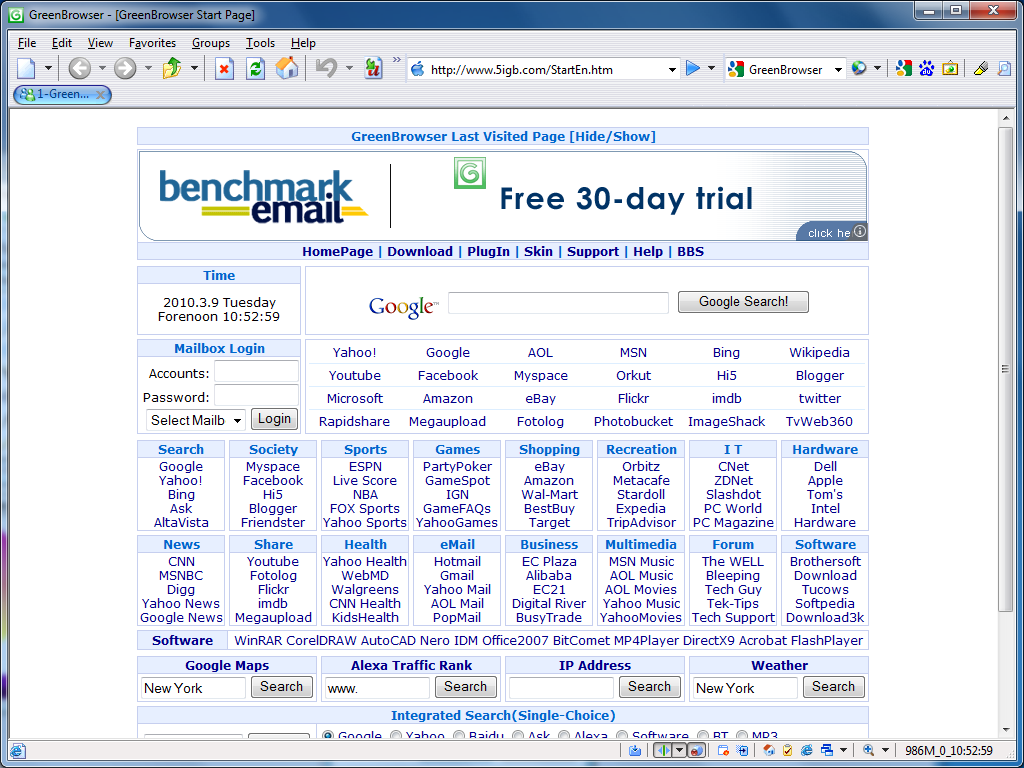The height and width of the screenshot is (768, 1024).
Task: Select the MP3 search option
Action: click(x=742, y=736)
